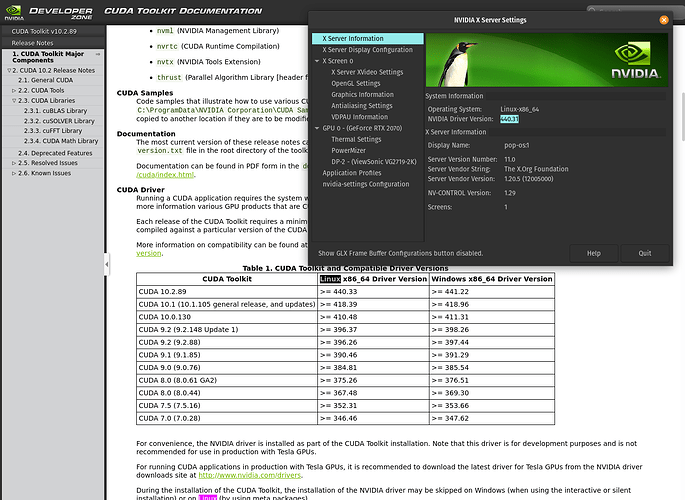The image size is (685, 500).
Task: Click the CUDA 10.2.89 table cell
Action: point(227,292)
